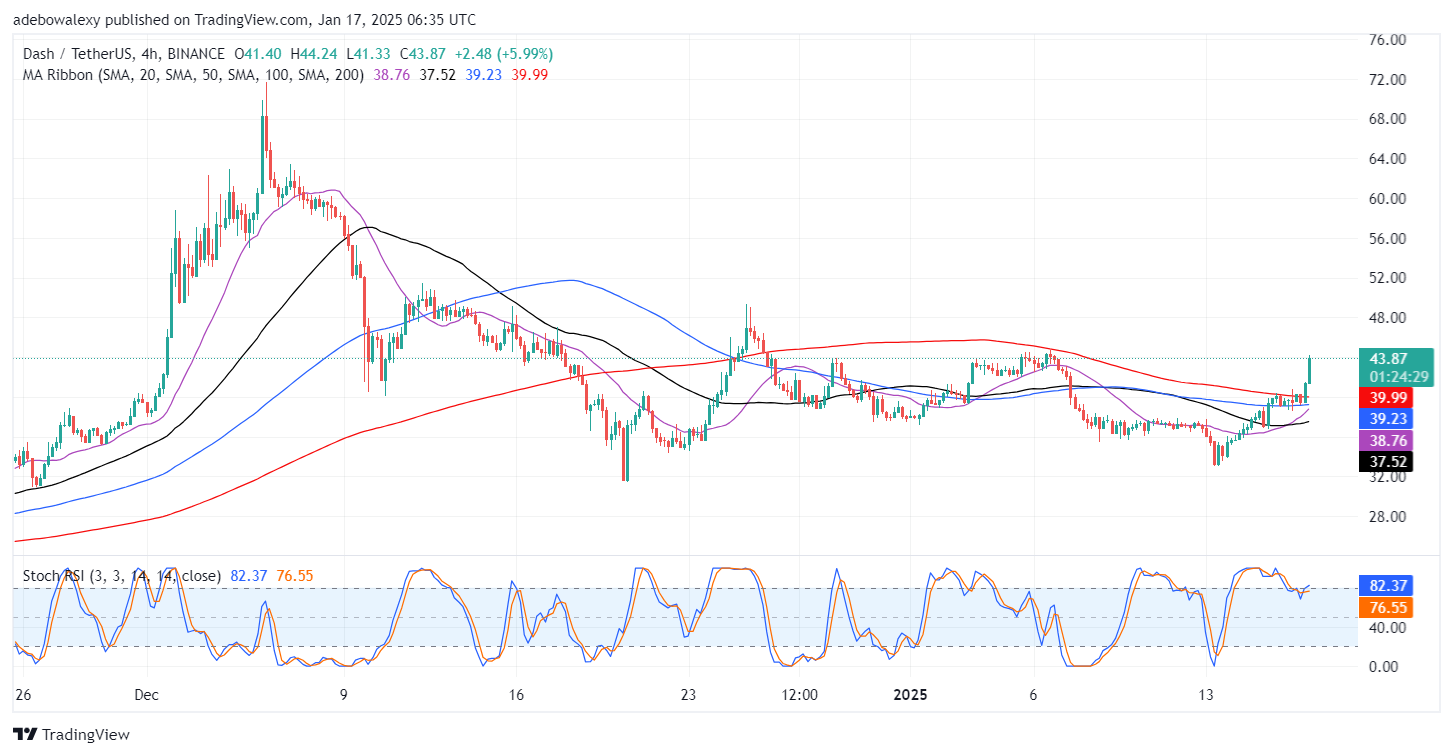This screenshot has width=1453, height=756.
Task: Click the purple 38.76 SMA 20 price tag
Action: coord(1388,441)
